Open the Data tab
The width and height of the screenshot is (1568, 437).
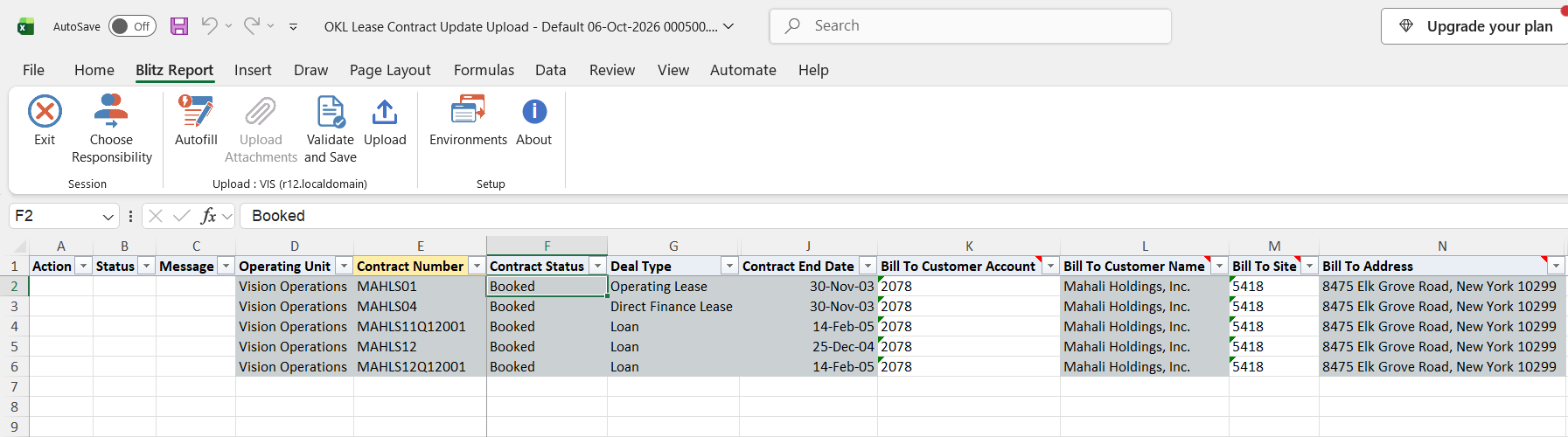tap(551, 70)
